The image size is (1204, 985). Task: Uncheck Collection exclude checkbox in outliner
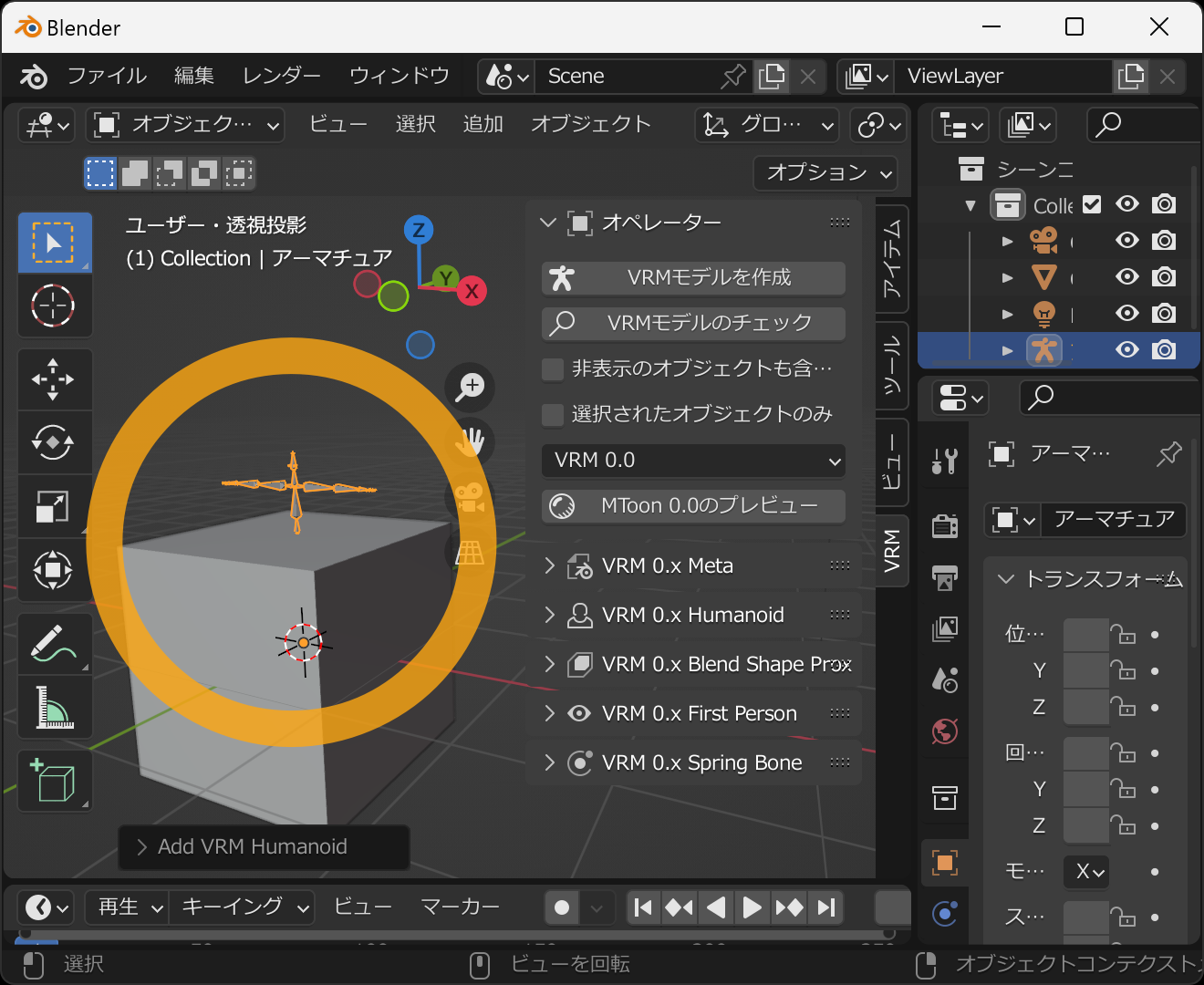(x=1092, y=204)
